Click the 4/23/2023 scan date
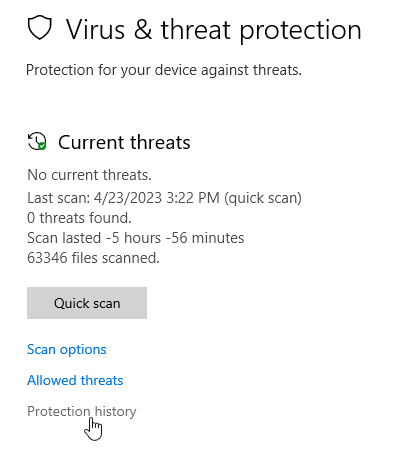Viewport: 412px width, 449px height. (128, 198)
